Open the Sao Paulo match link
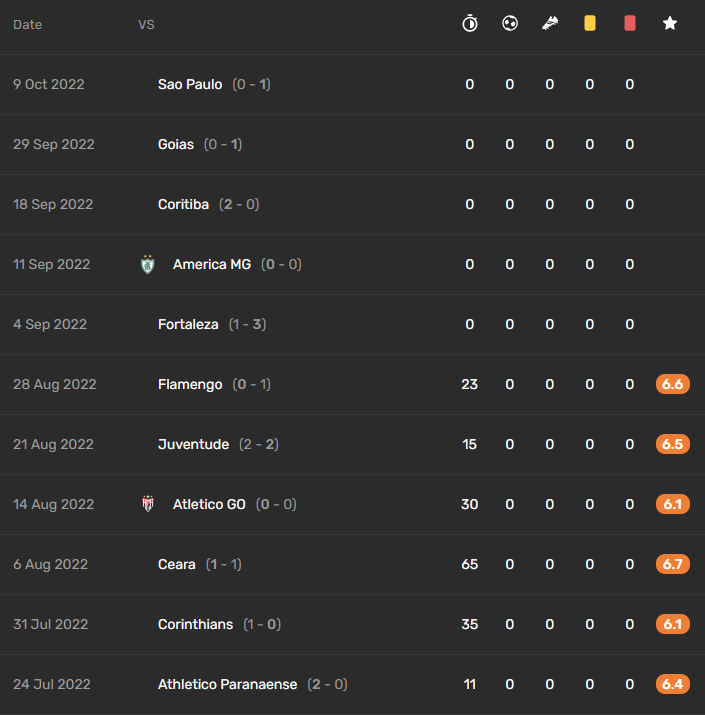705x715 pixels. (190, 84)
